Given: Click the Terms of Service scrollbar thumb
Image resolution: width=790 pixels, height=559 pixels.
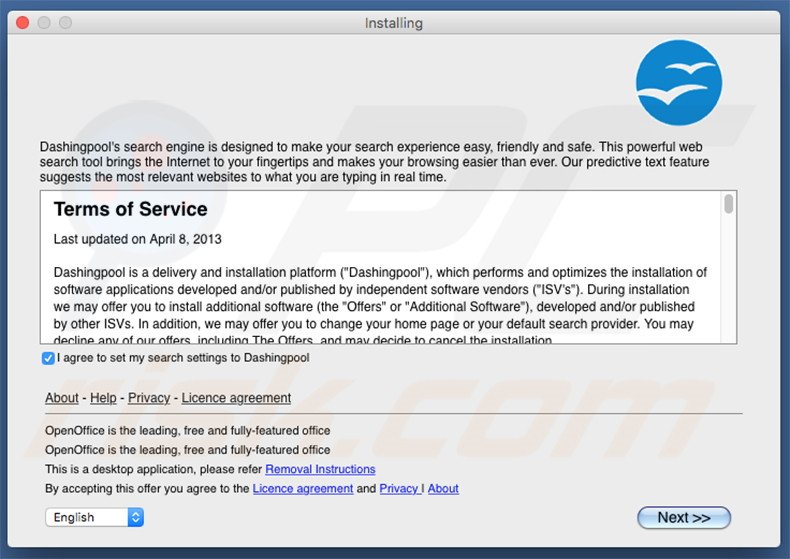Looking at the screenshot, I should coord(729,204).
